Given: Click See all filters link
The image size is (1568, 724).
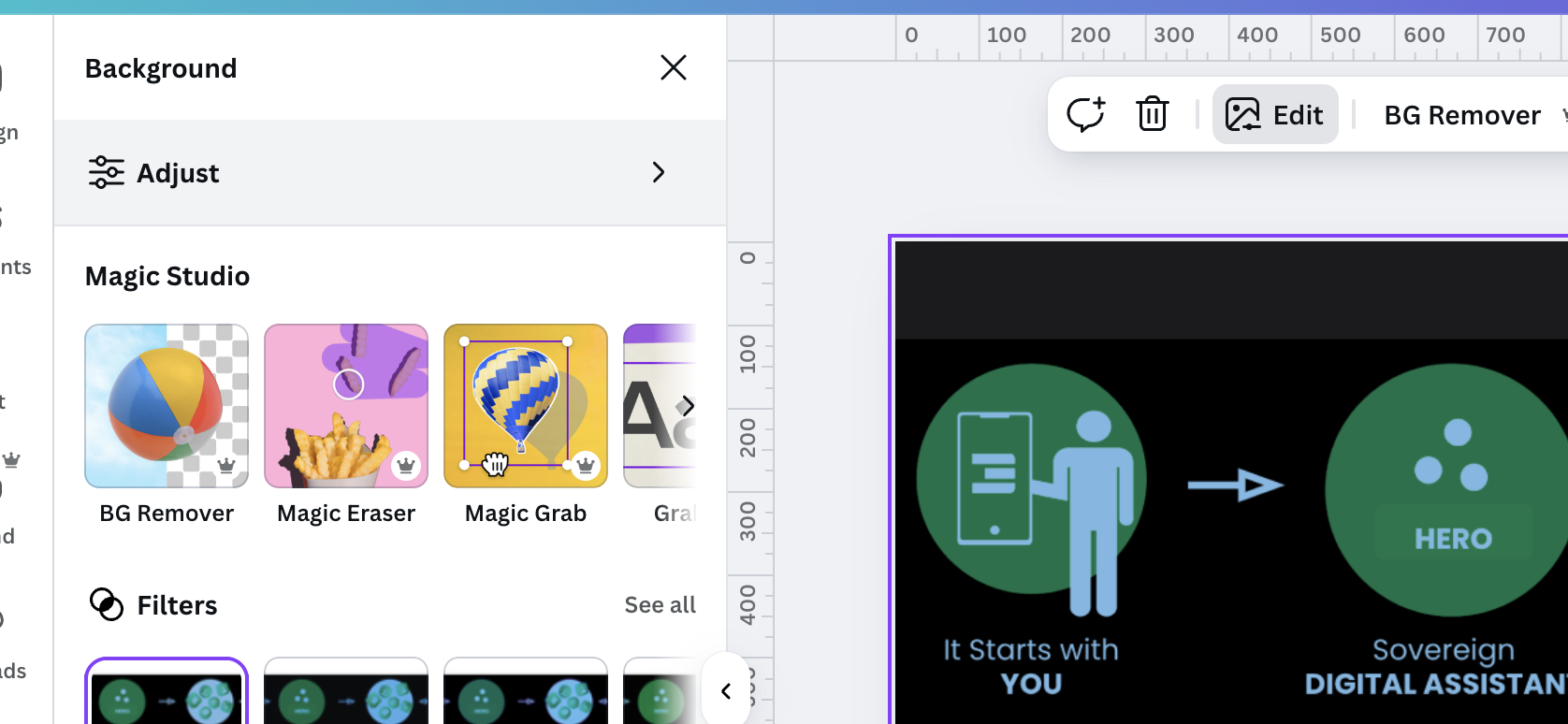Looking at the screenshot, I should tap(660, 605).
